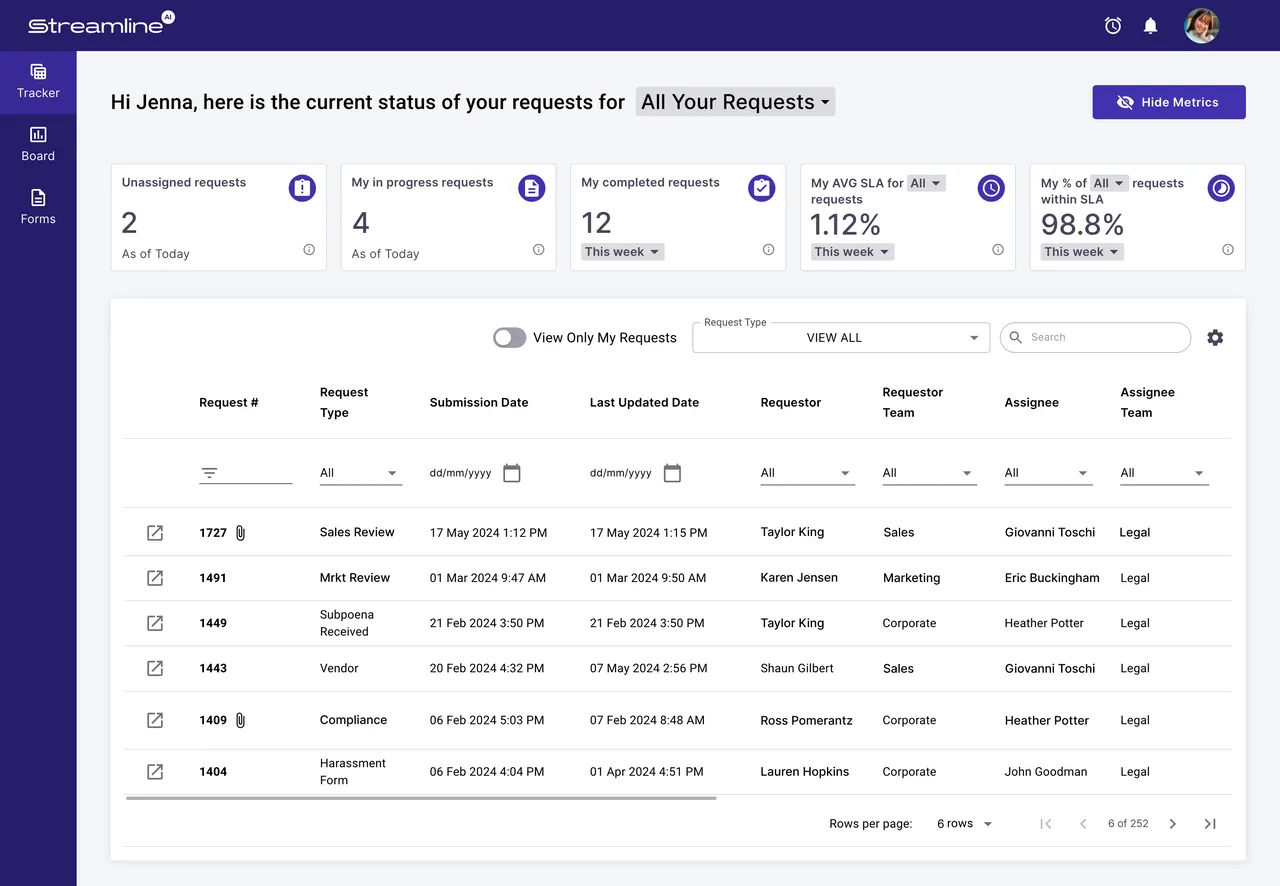
Task: Click the Requestor column header
Action: pyautogui.click(x=791, y=402)
